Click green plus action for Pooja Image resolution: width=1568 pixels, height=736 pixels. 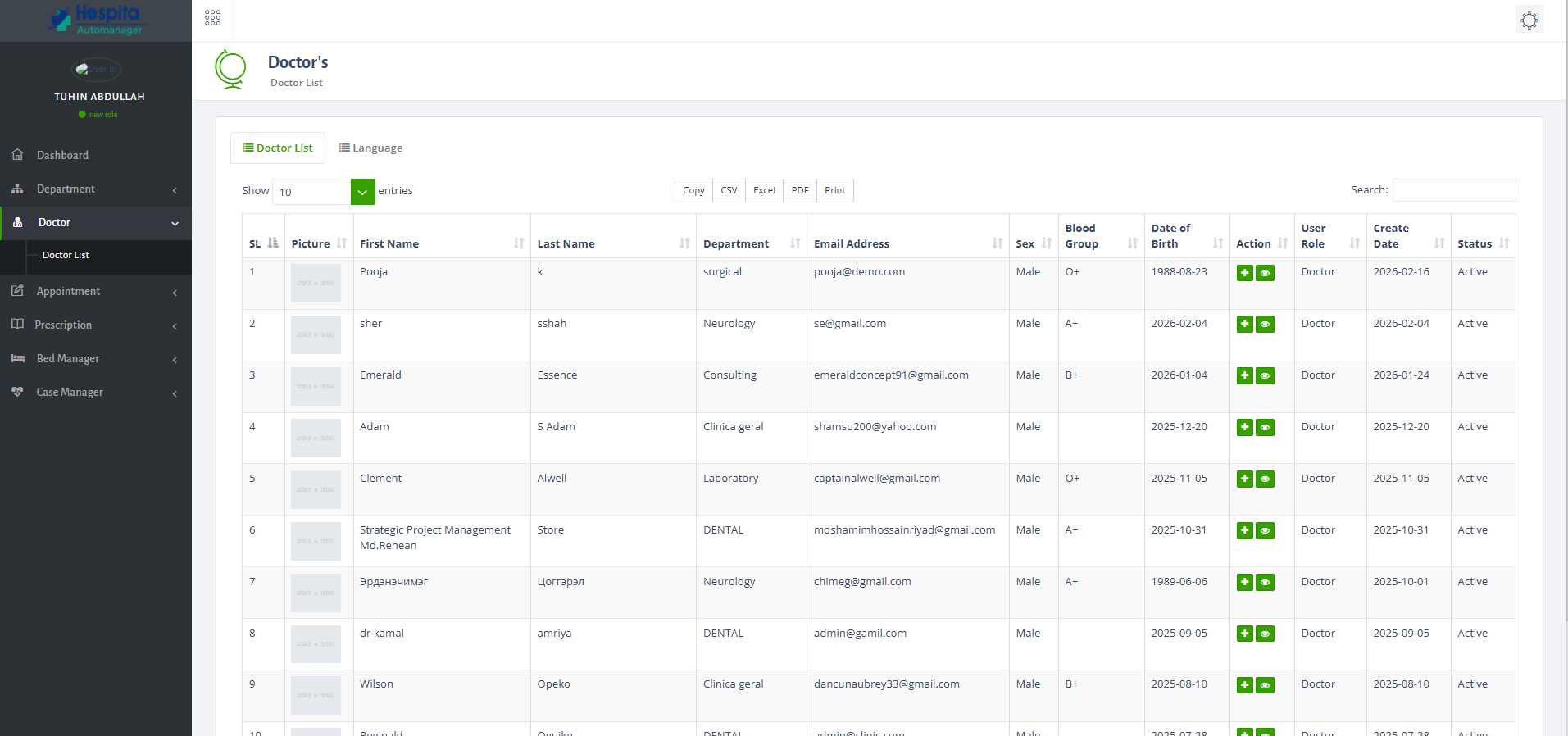[1245, 273]
